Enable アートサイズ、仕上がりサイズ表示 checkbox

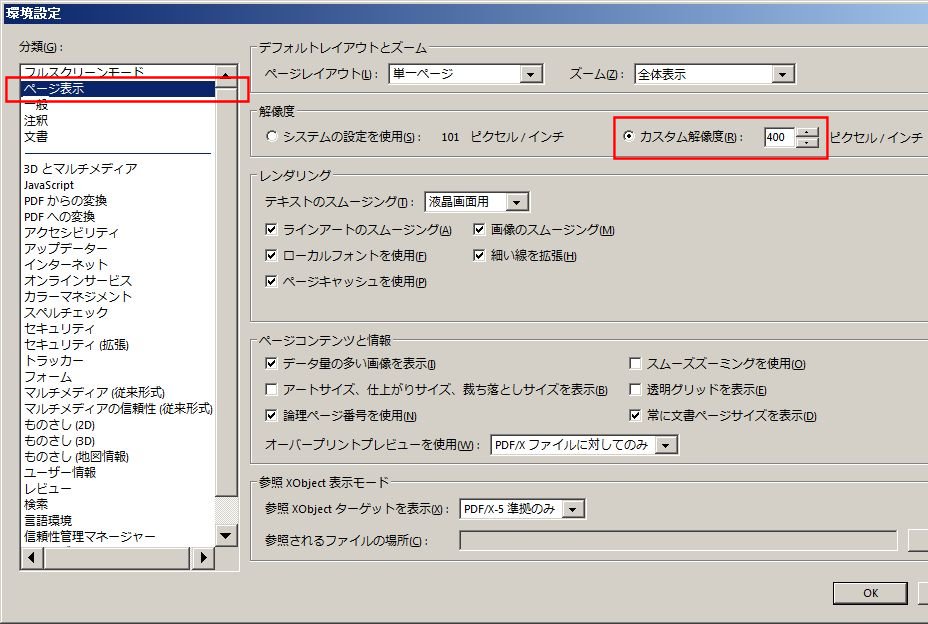[271, 390]
